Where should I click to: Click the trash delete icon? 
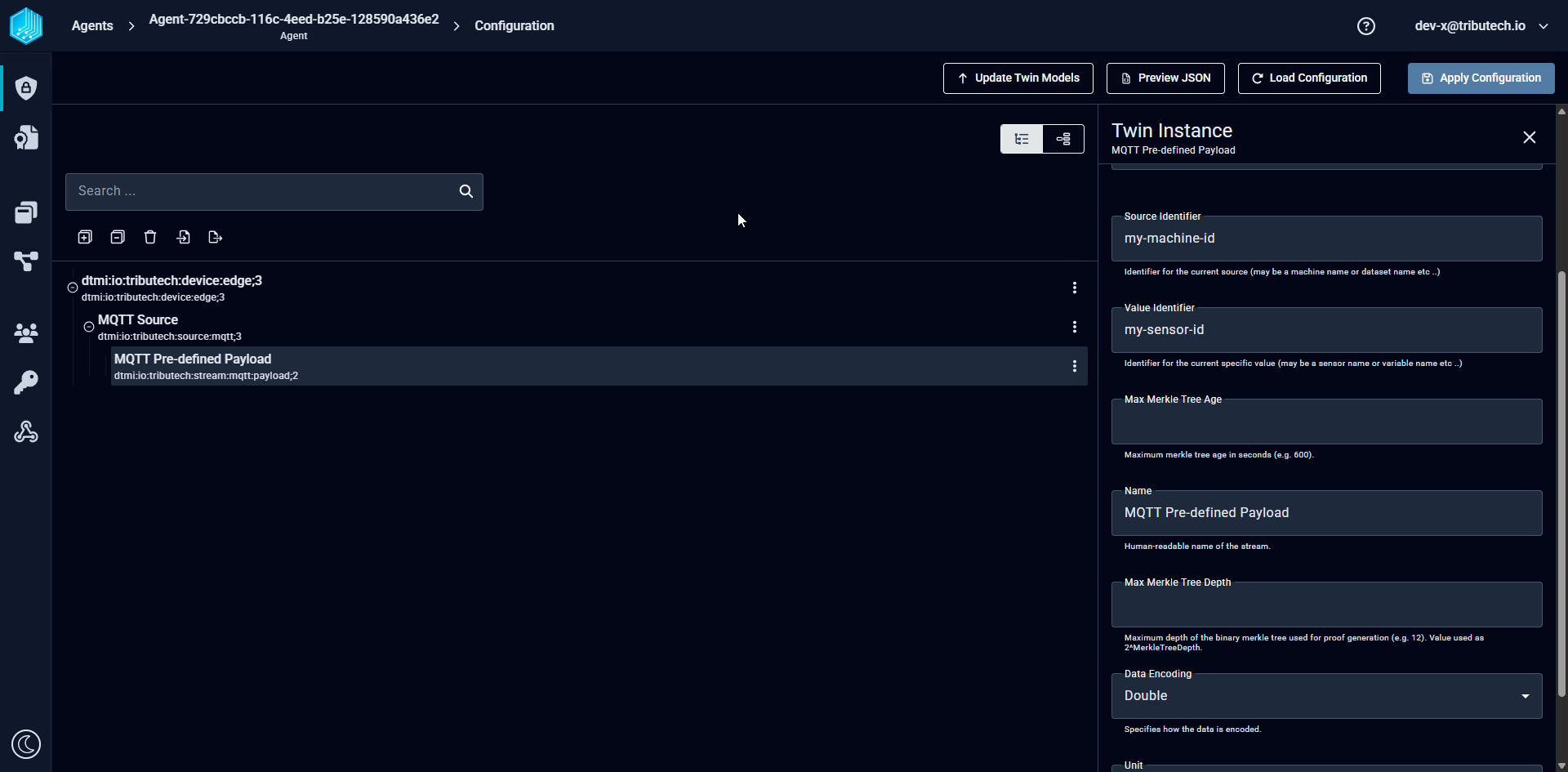pos(150,237)
